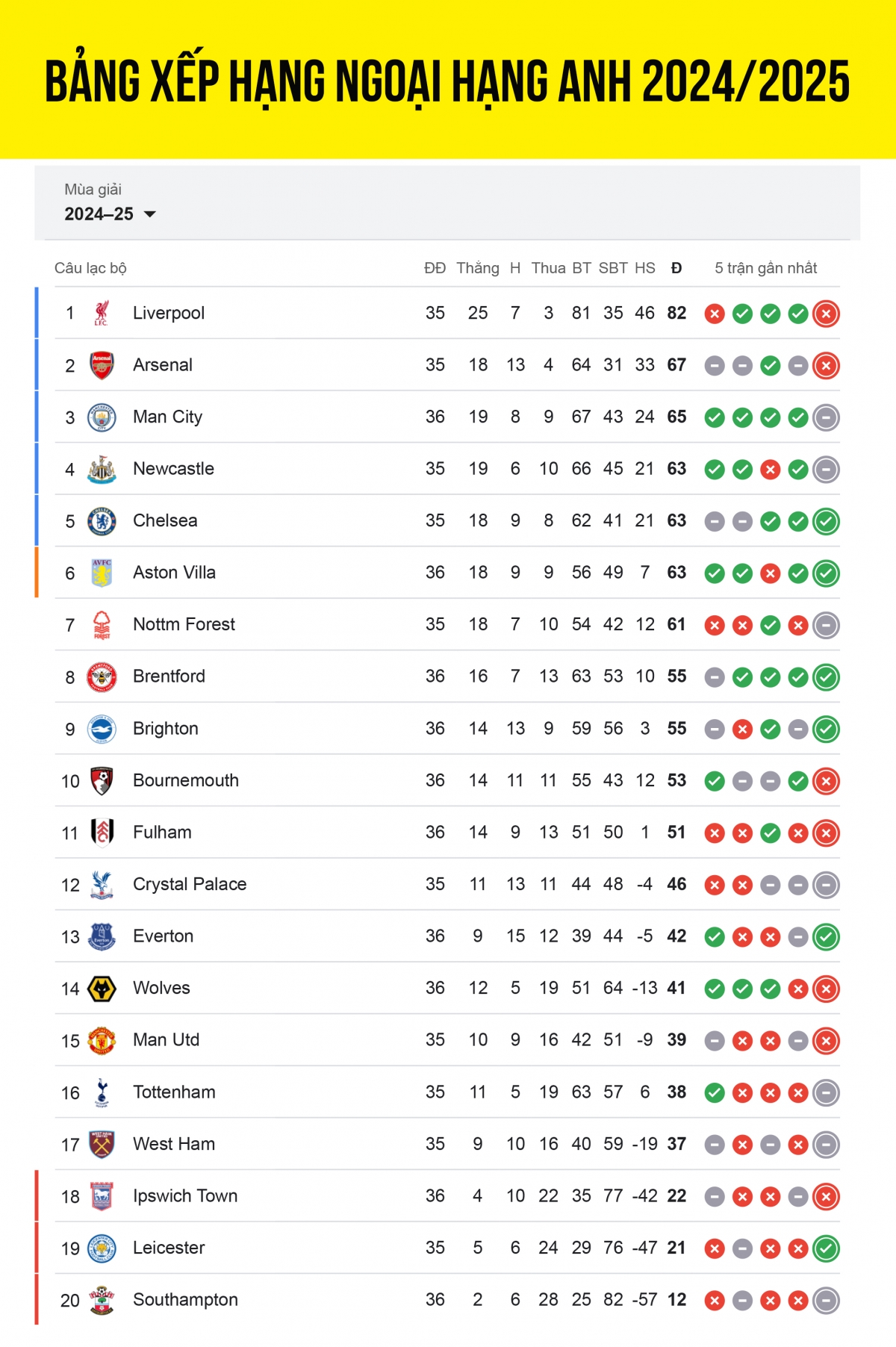Click Liverpool's most recent match loss icon
This screenshot has height=1347, width=896.
[x=826, y=314]
